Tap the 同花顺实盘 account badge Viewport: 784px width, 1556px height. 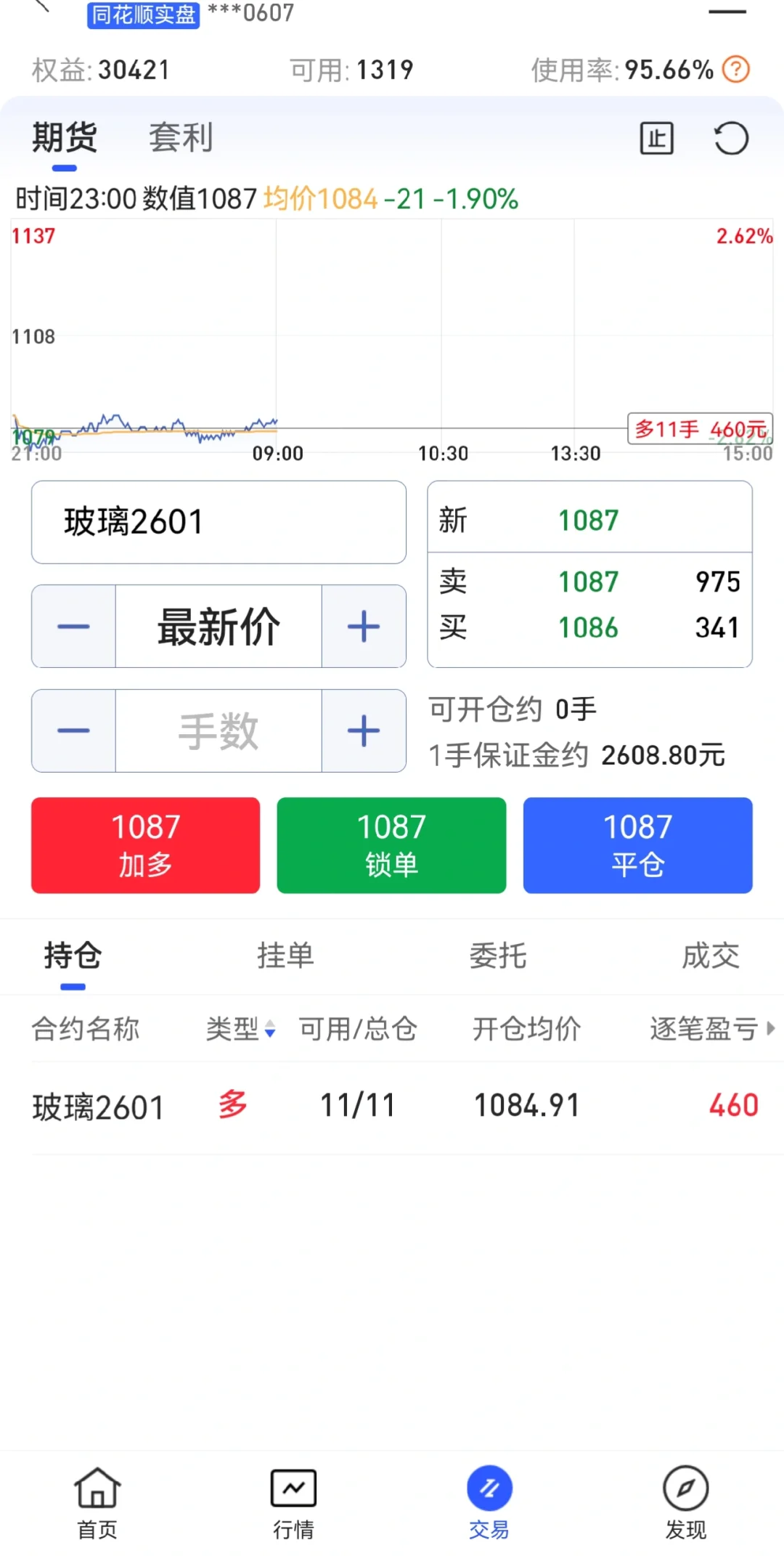tap(143, 14)
